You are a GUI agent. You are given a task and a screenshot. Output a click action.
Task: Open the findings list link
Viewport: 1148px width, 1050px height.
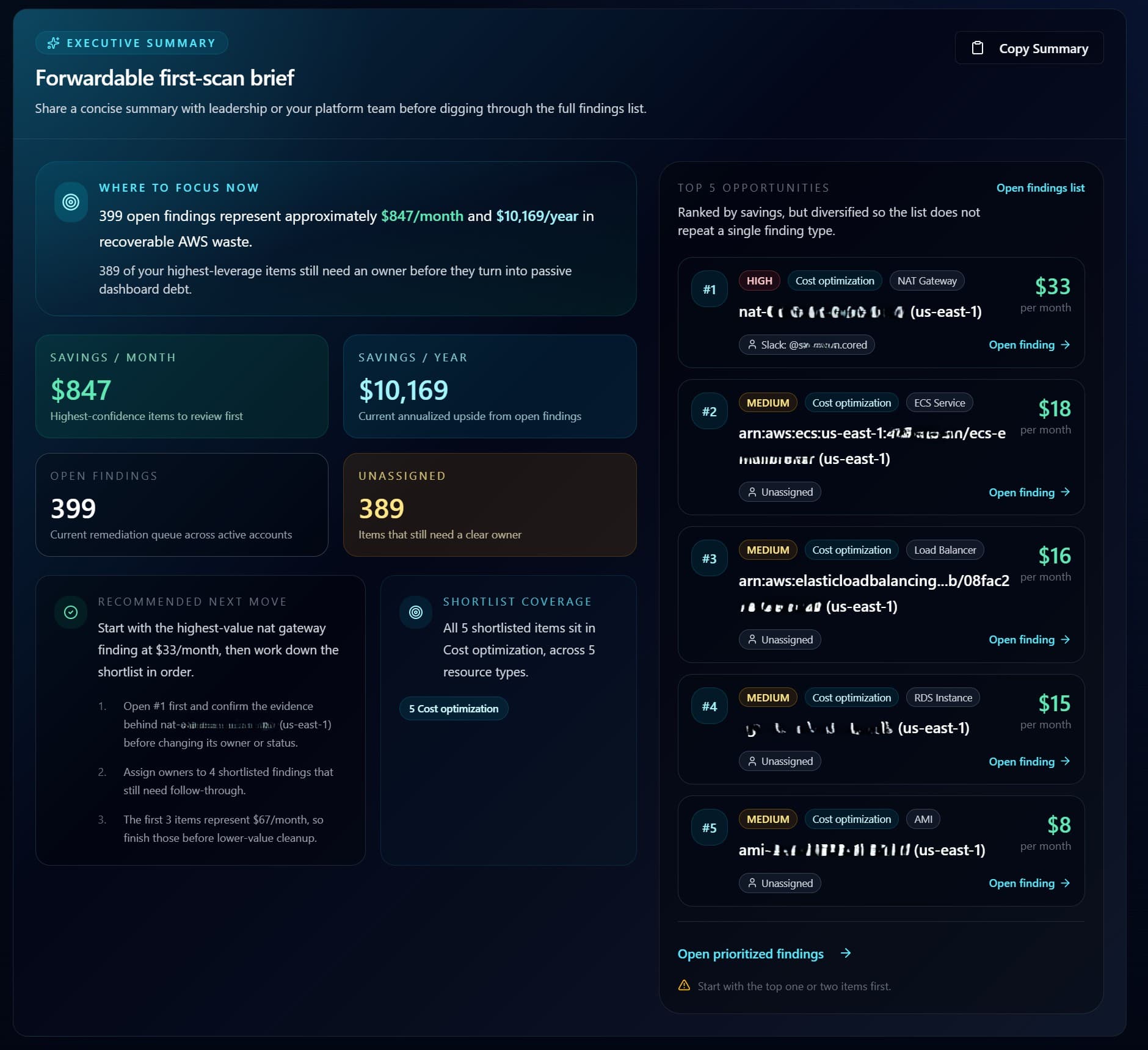(1040, 188)
